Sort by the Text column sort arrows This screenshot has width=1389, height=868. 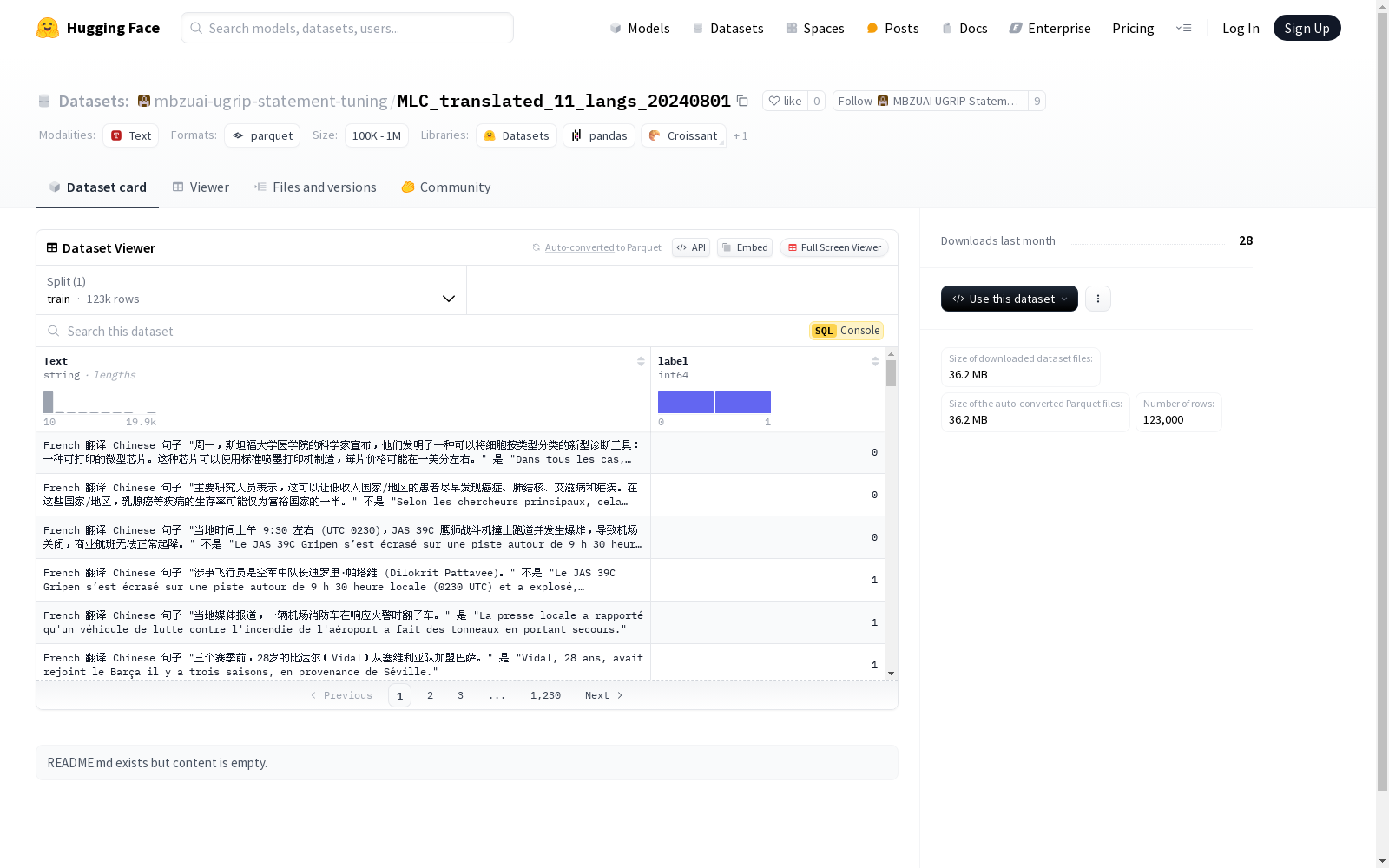tap(641, 361)
